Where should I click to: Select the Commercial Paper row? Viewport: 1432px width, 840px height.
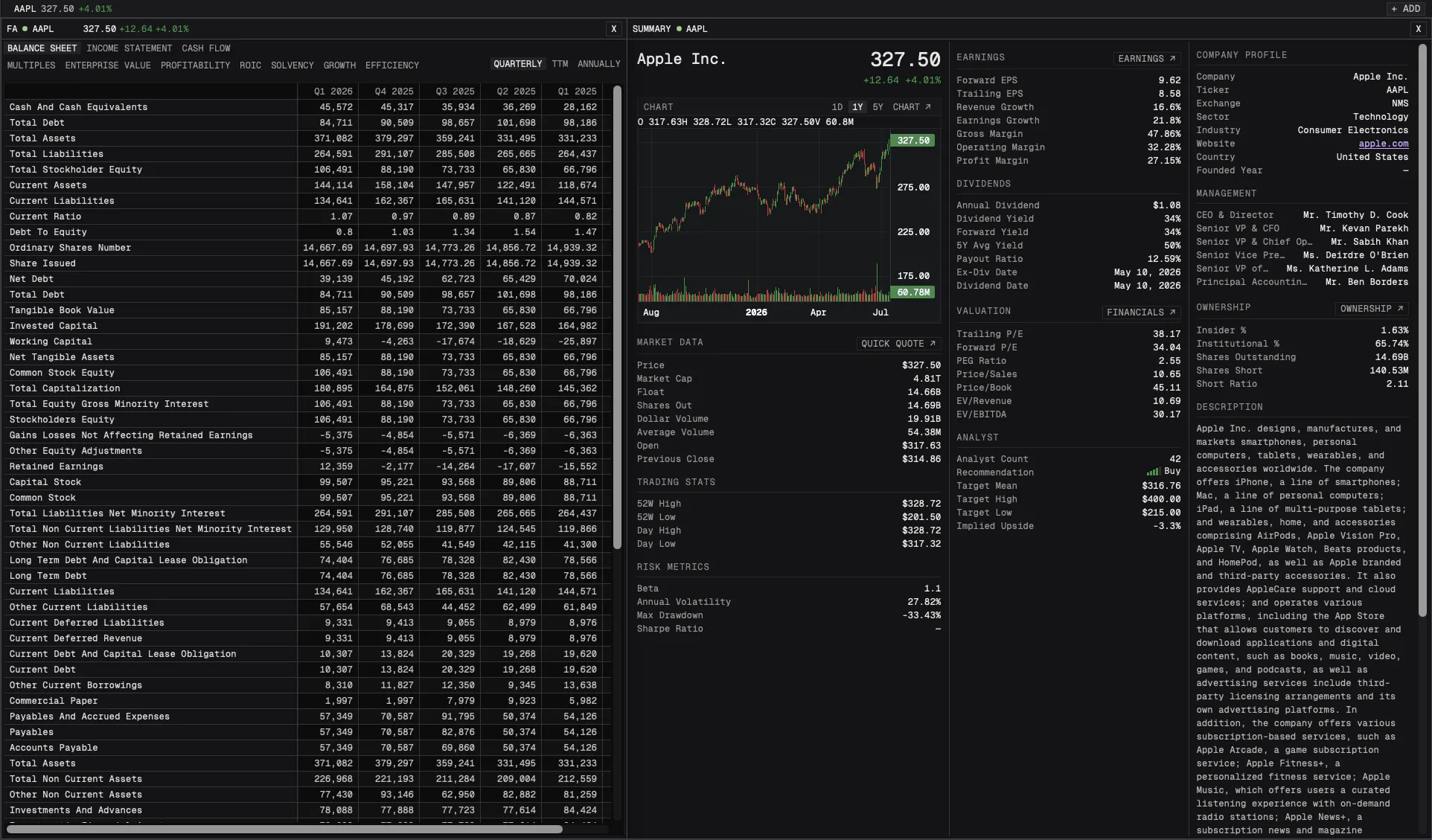pyautogui.click(x=307, y=701)
